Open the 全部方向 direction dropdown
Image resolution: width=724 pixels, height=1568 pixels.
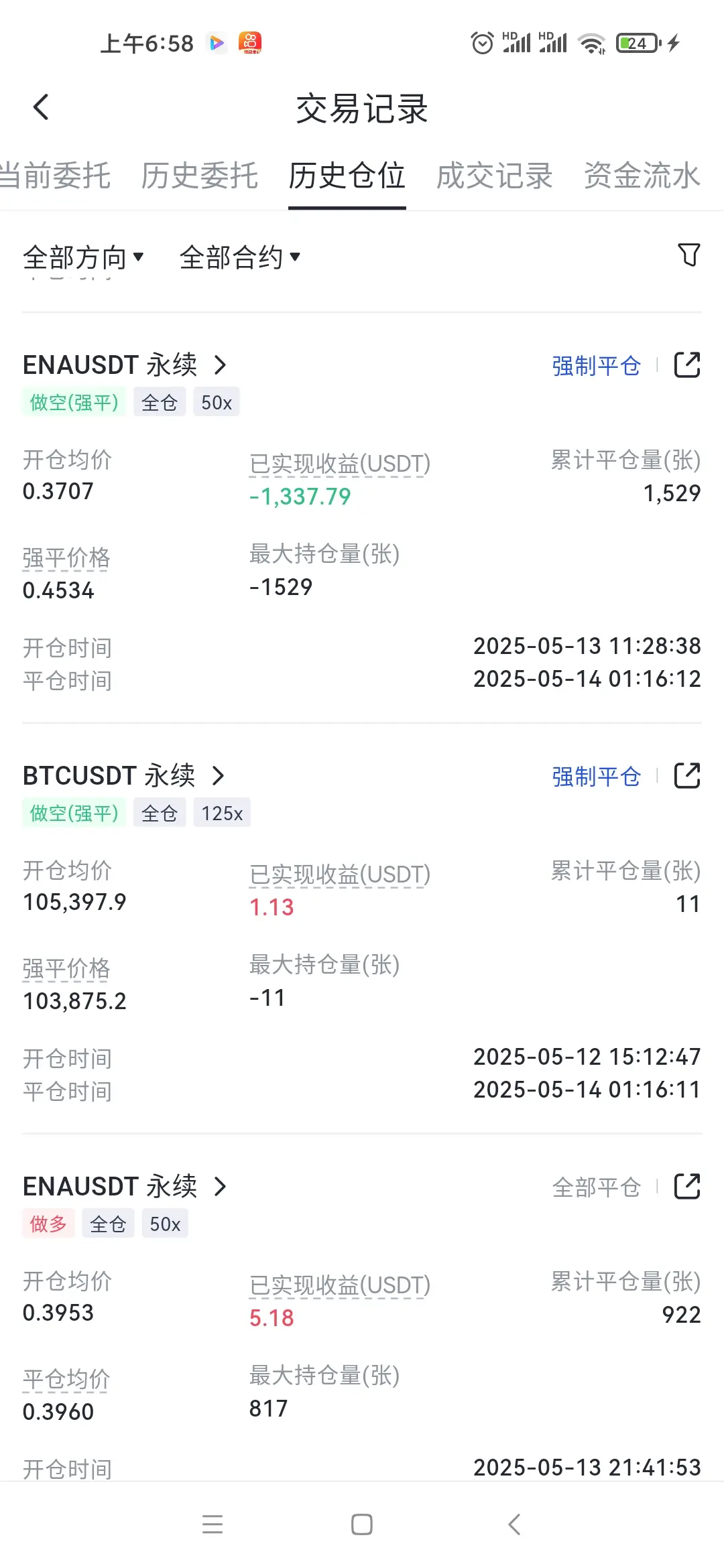point(83,257)
